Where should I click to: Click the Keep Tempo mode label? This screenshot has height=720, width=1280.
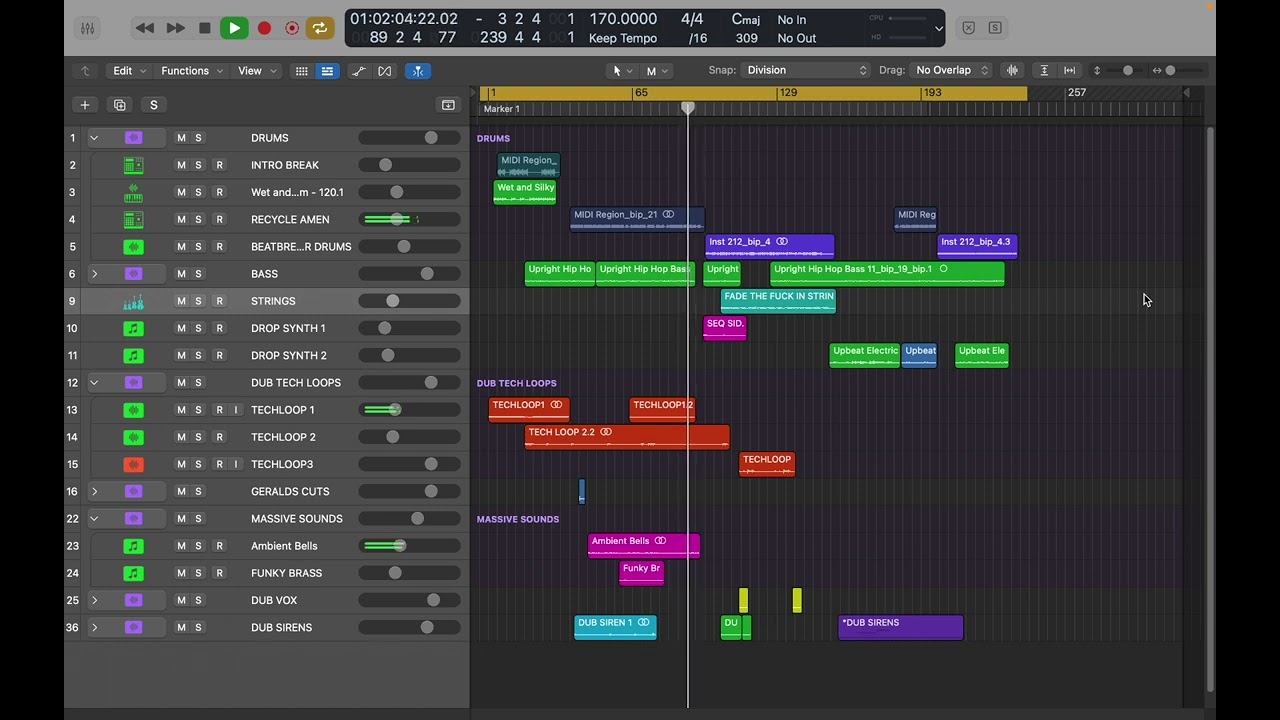tap(623, 38)
